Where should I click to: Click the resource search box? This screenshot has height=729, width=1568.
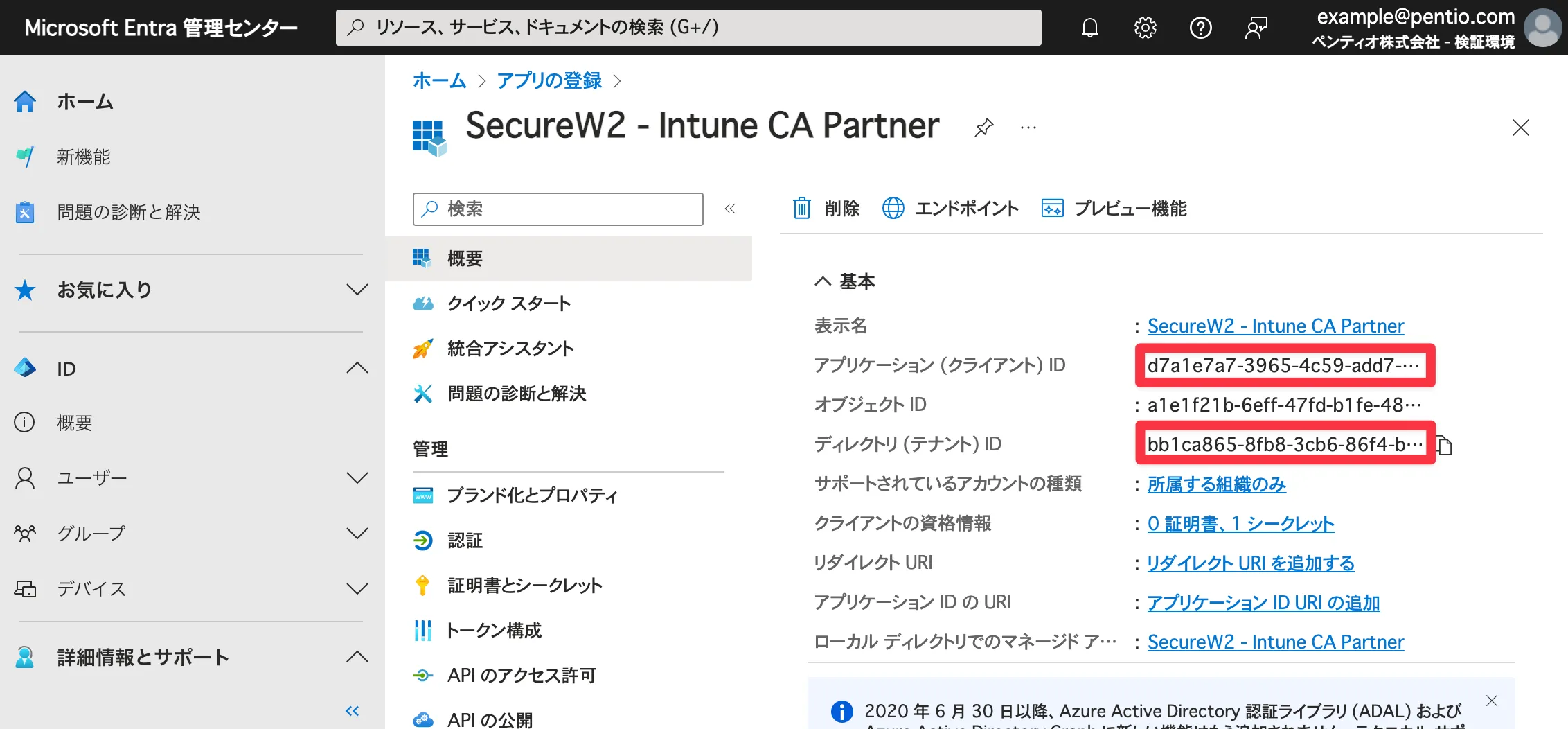688,28
